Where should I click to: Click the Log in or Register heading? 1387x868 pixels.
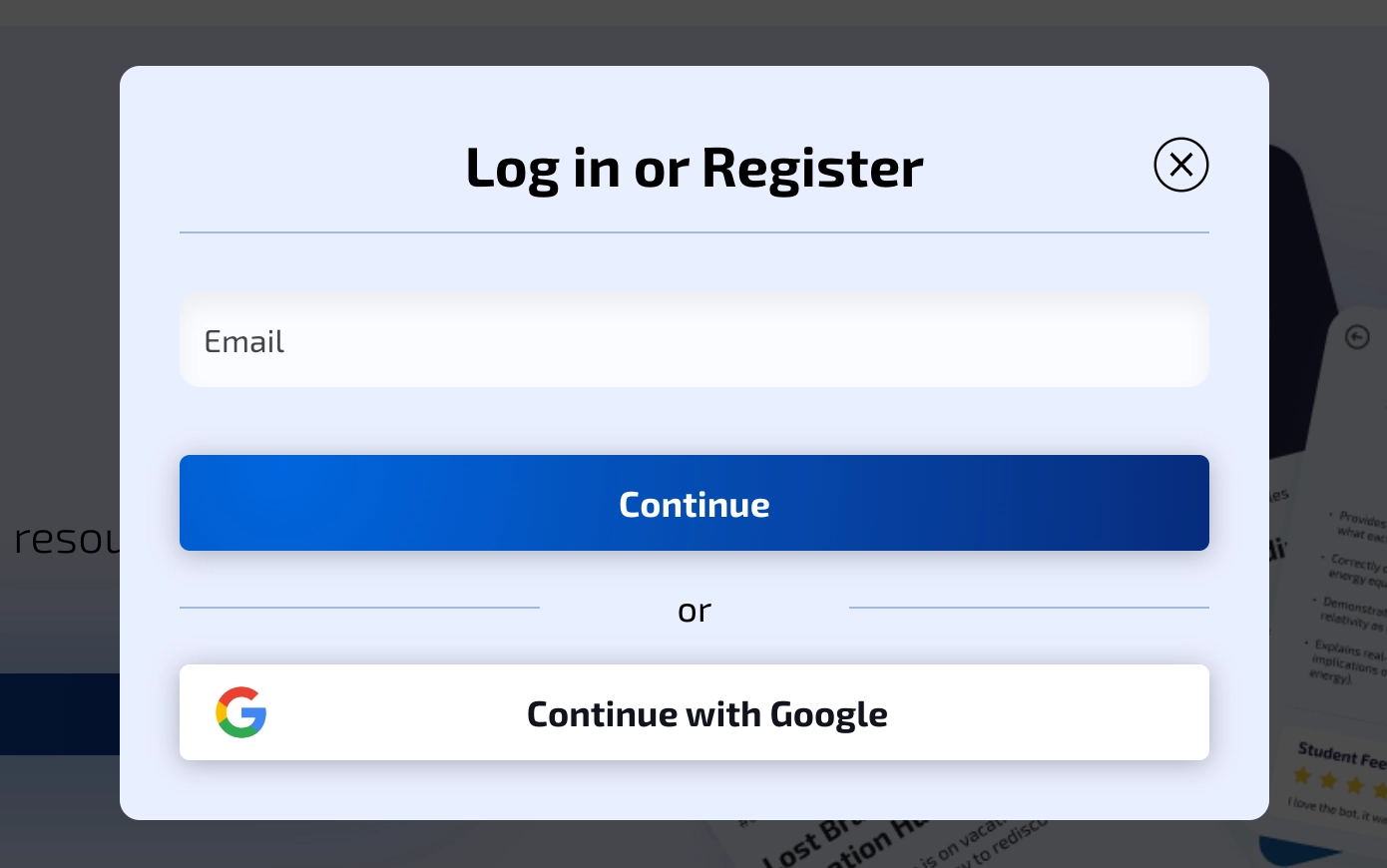point(694,168)
